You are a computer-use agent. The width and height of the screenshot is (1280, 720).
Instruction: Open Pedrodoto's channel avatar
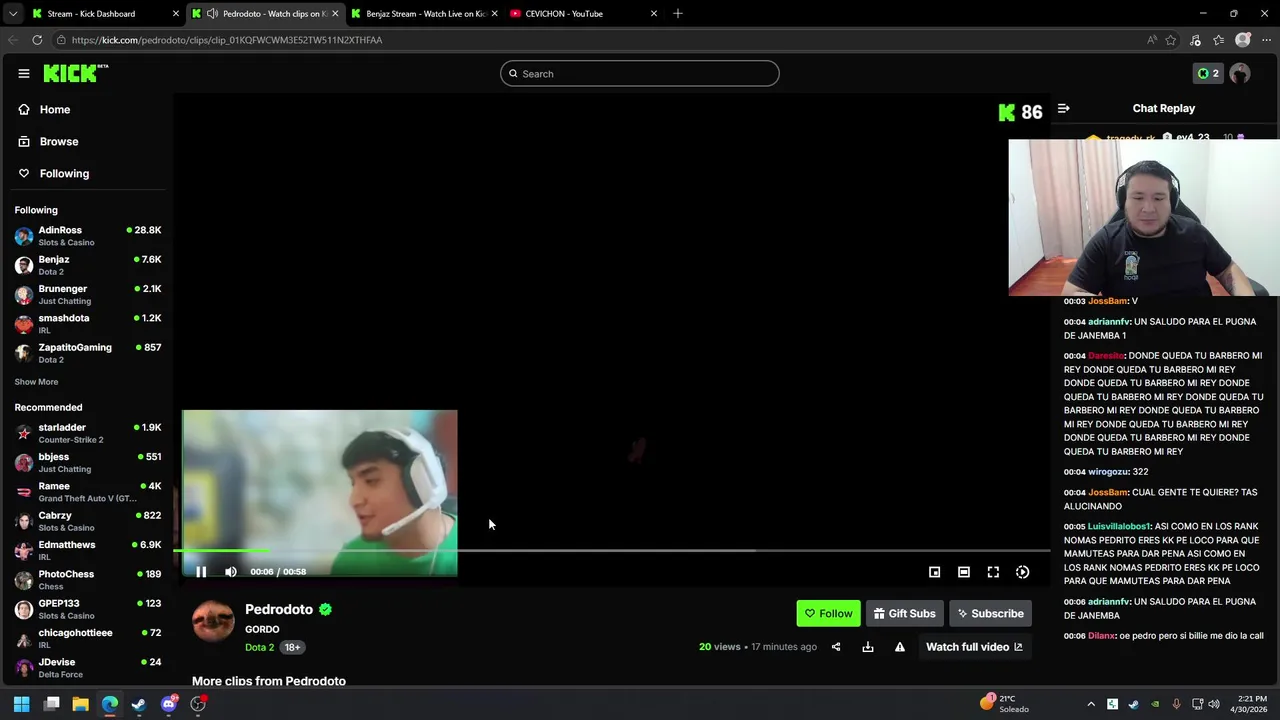coord(213,621)
